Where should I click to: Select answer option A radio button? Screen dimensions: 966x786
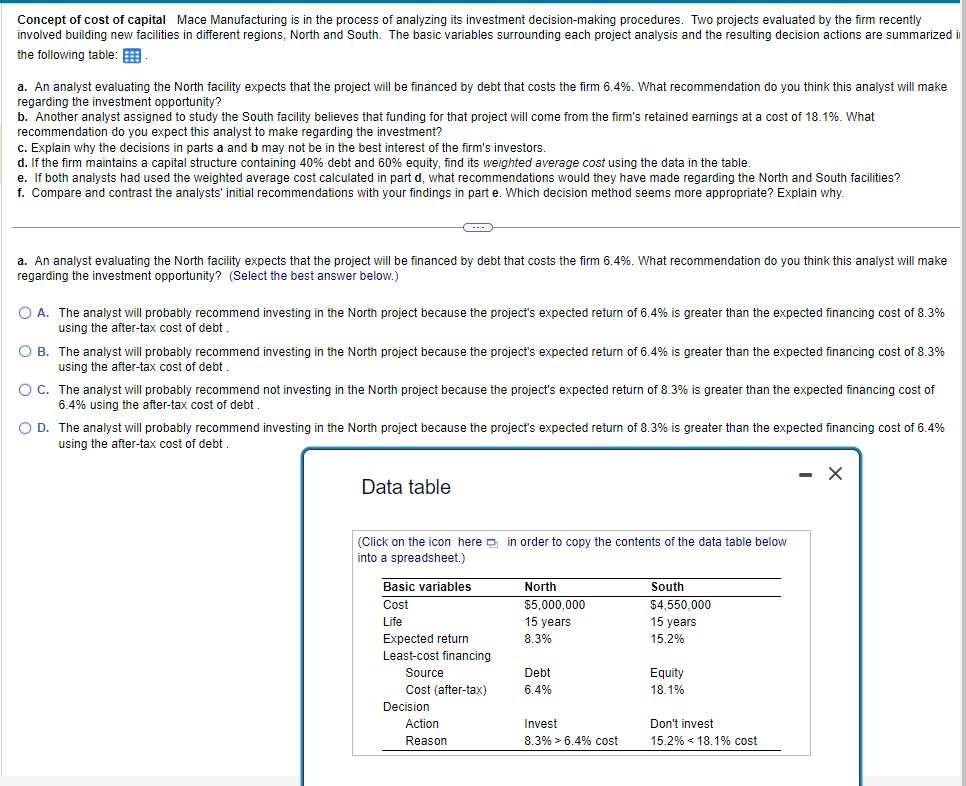[25, 313]
